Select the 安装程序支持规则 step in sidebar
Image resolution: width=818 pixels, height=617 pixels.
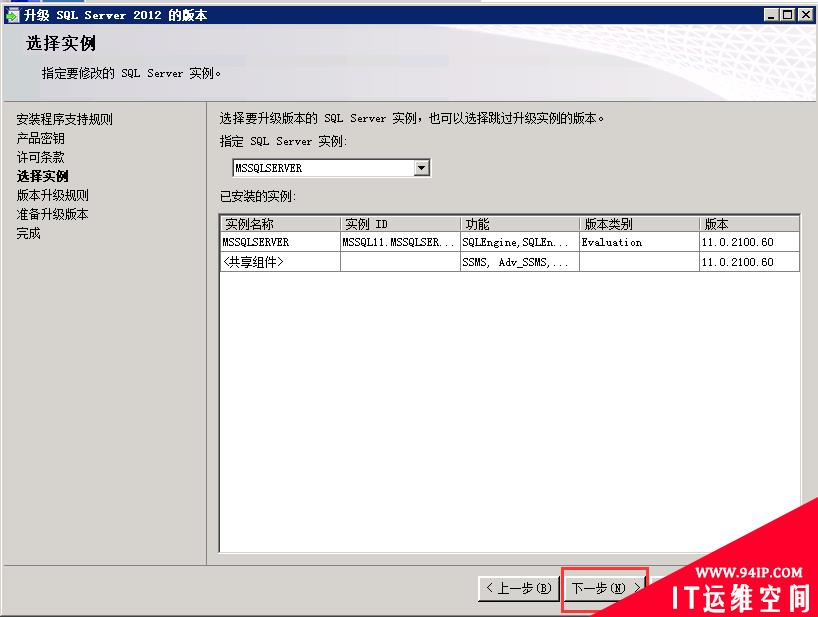pyautogui.click(x=64, y=119)
